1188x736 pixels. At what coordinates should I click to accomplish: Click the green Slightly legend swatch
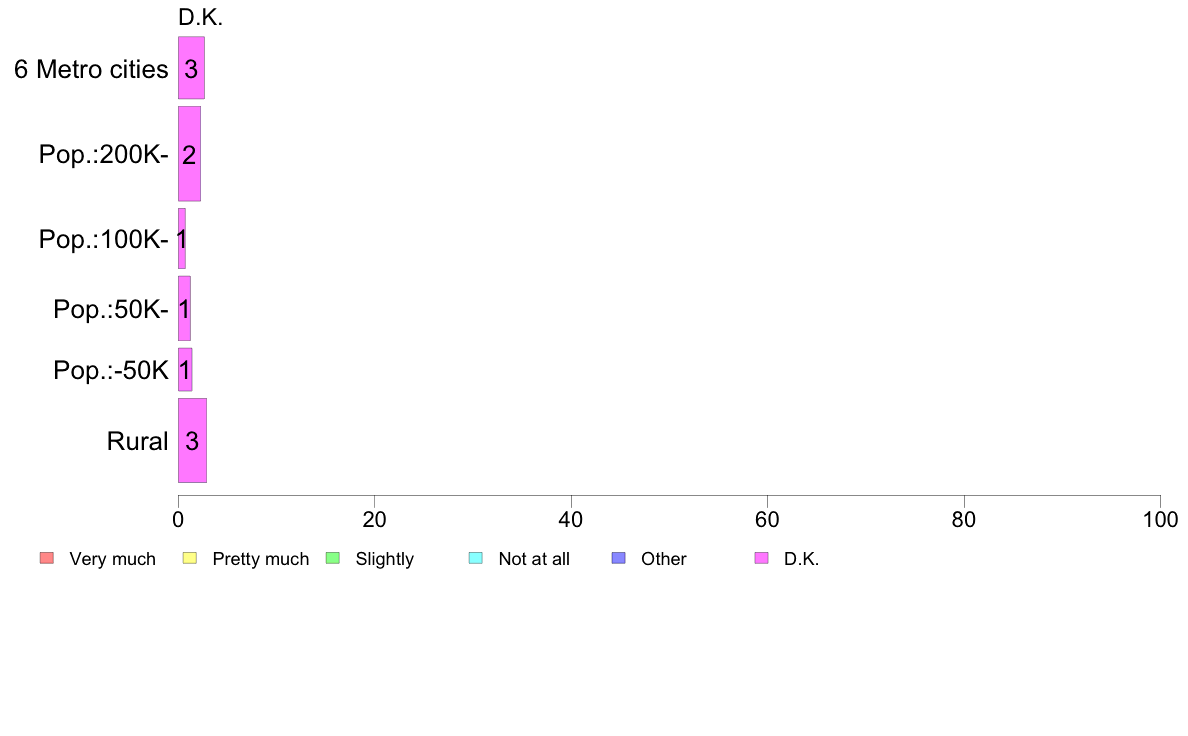tap(333, 559)
